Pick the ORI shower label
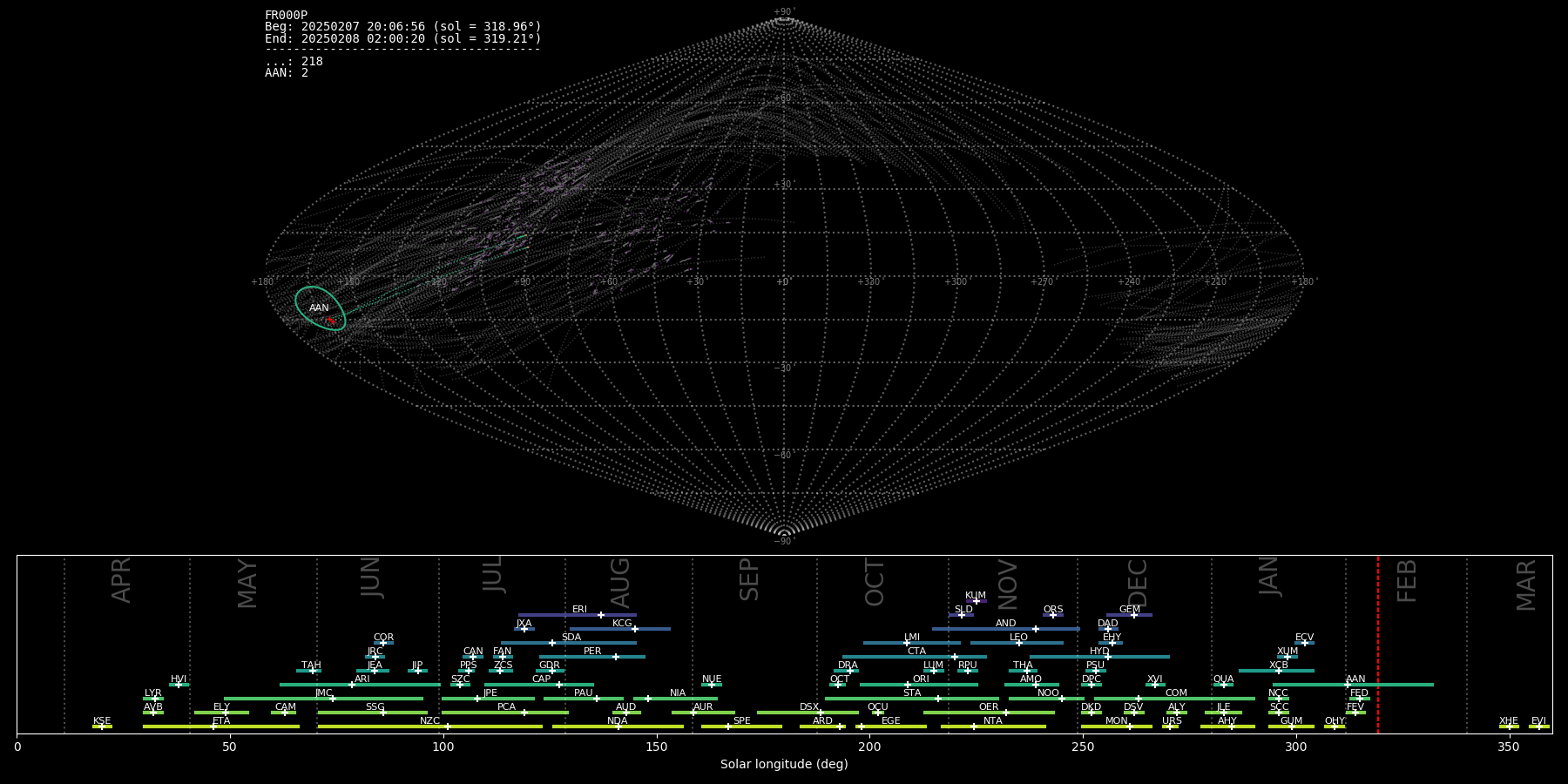This screenshot has height=784, width=1568. click(x=921, y=679)
